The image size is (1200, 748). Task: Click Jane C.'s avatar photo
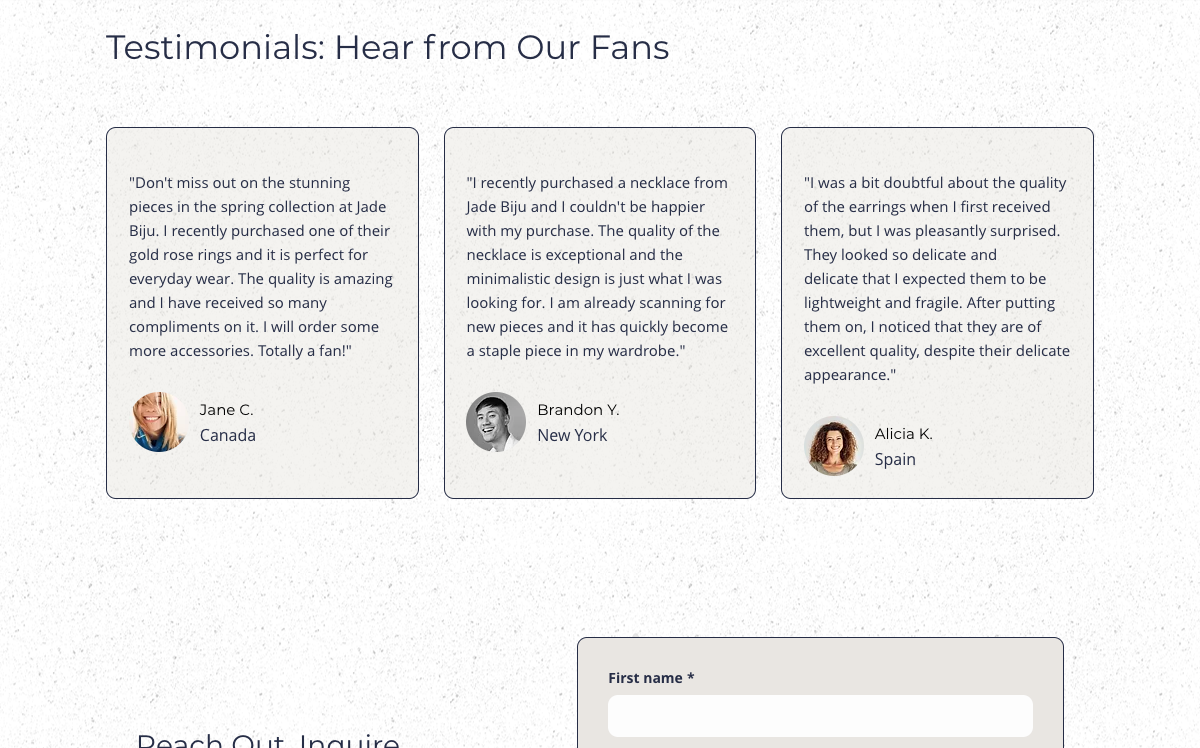point(159,422)
